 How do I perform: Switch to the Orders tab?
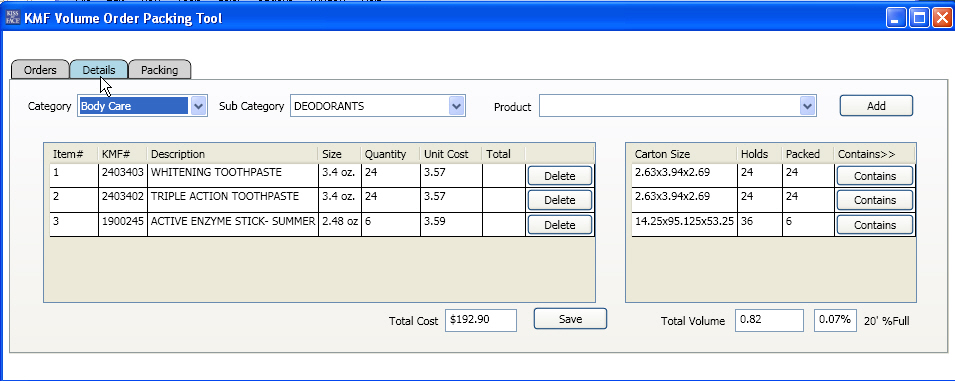coord(40,70)
